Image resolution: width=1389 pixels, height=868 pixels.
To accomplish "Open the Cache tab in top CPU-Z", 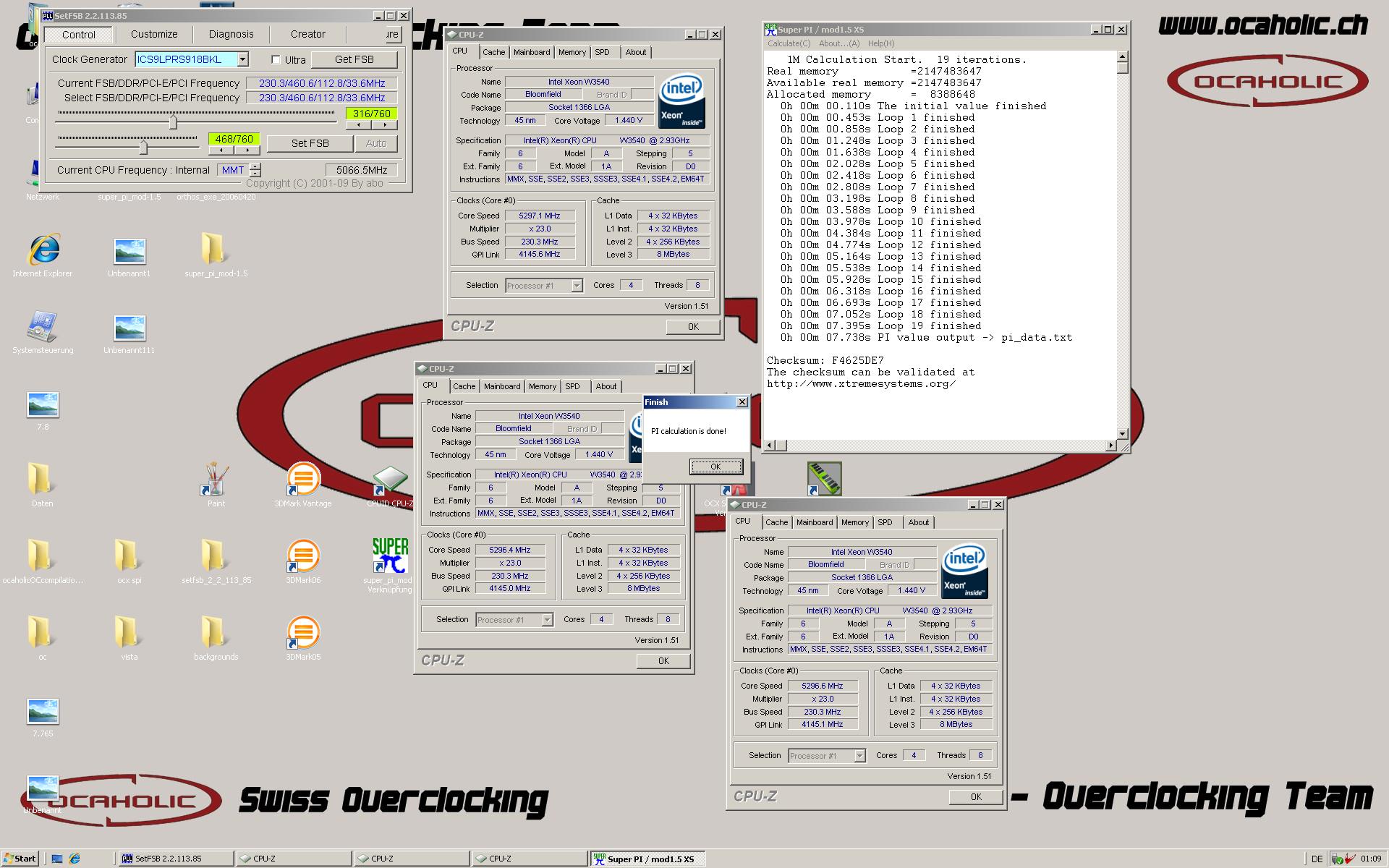I will pos(493,52).
